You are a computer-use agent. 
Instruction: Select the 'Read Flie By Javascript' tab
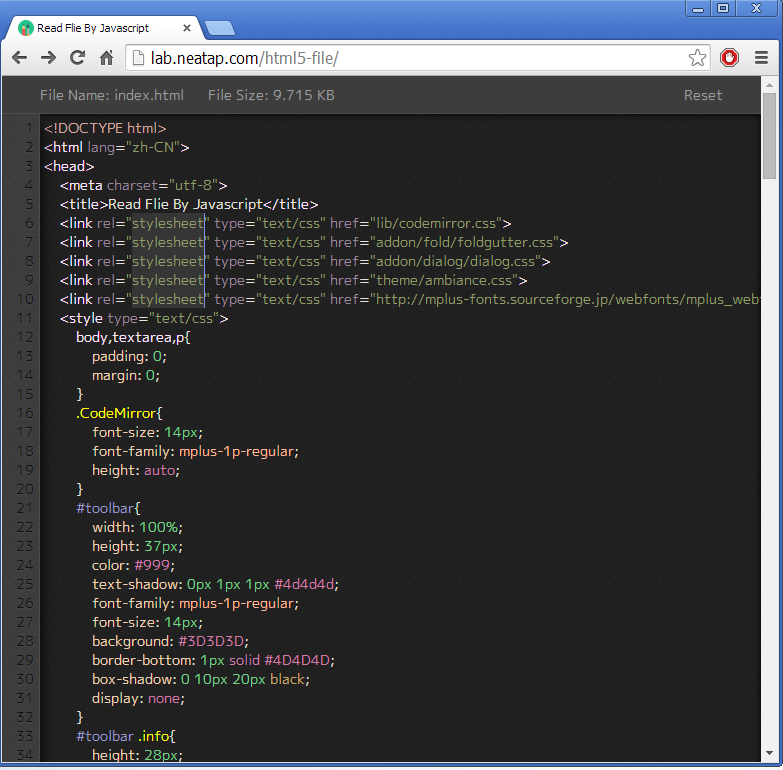tap(95, 28)
